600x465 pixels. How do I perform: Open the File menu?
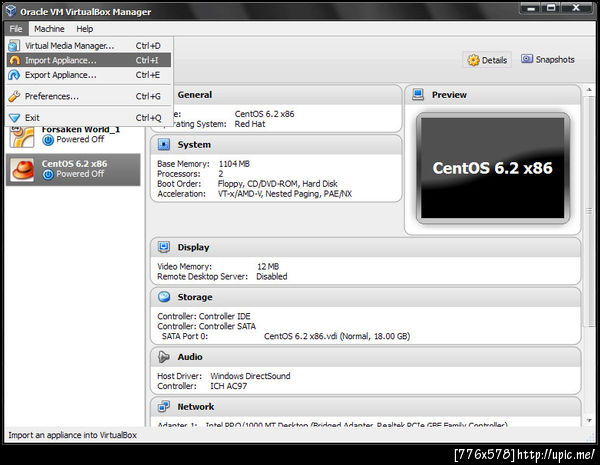pyautogui.click(x=16, y=29)
